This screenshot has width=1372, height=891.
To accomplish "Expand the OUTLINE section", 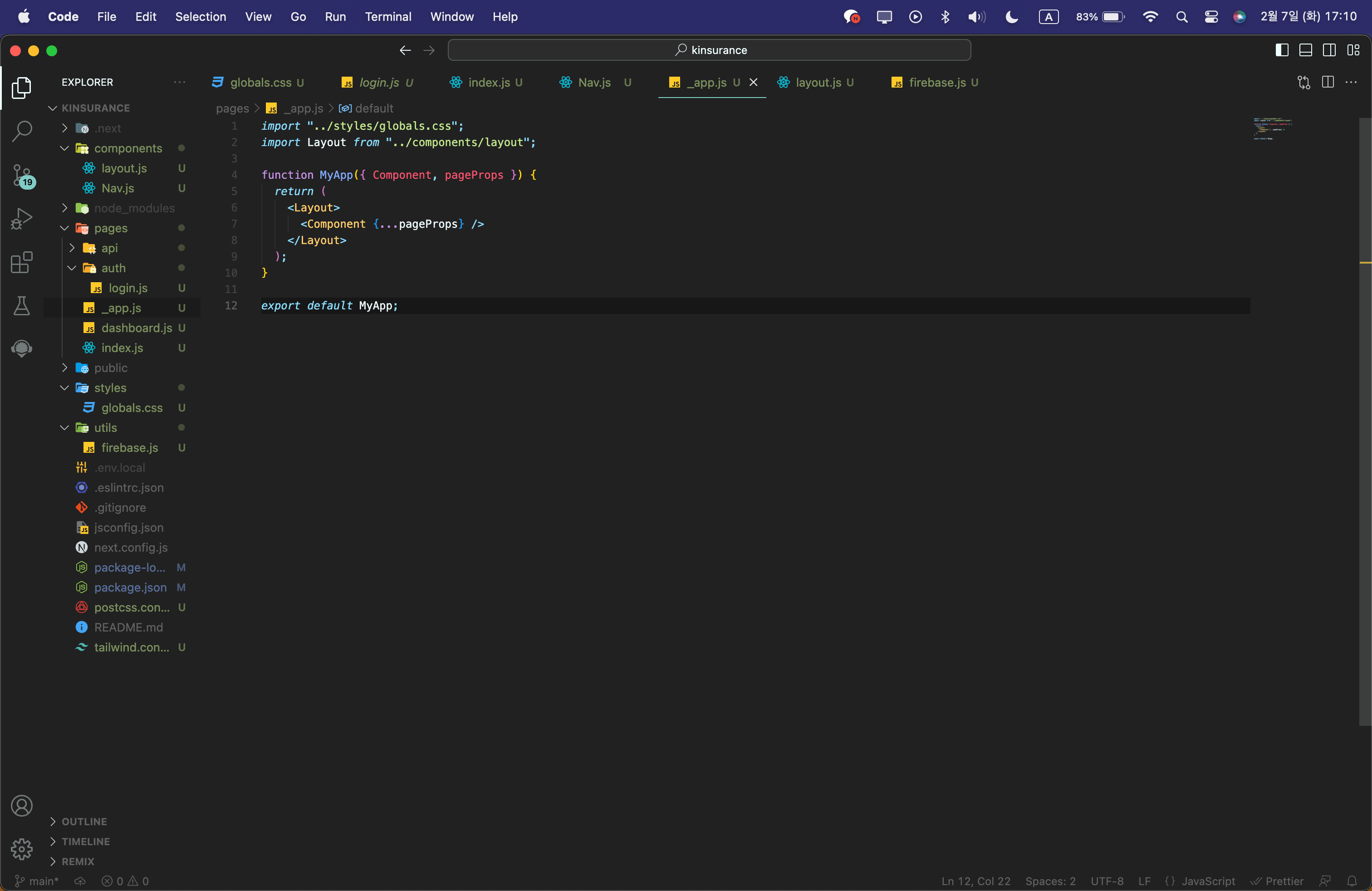I will 84,821.
